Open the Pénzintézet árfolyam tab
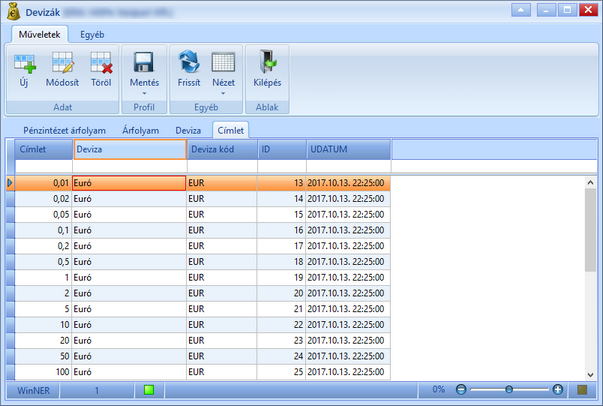 click(64, 130)
